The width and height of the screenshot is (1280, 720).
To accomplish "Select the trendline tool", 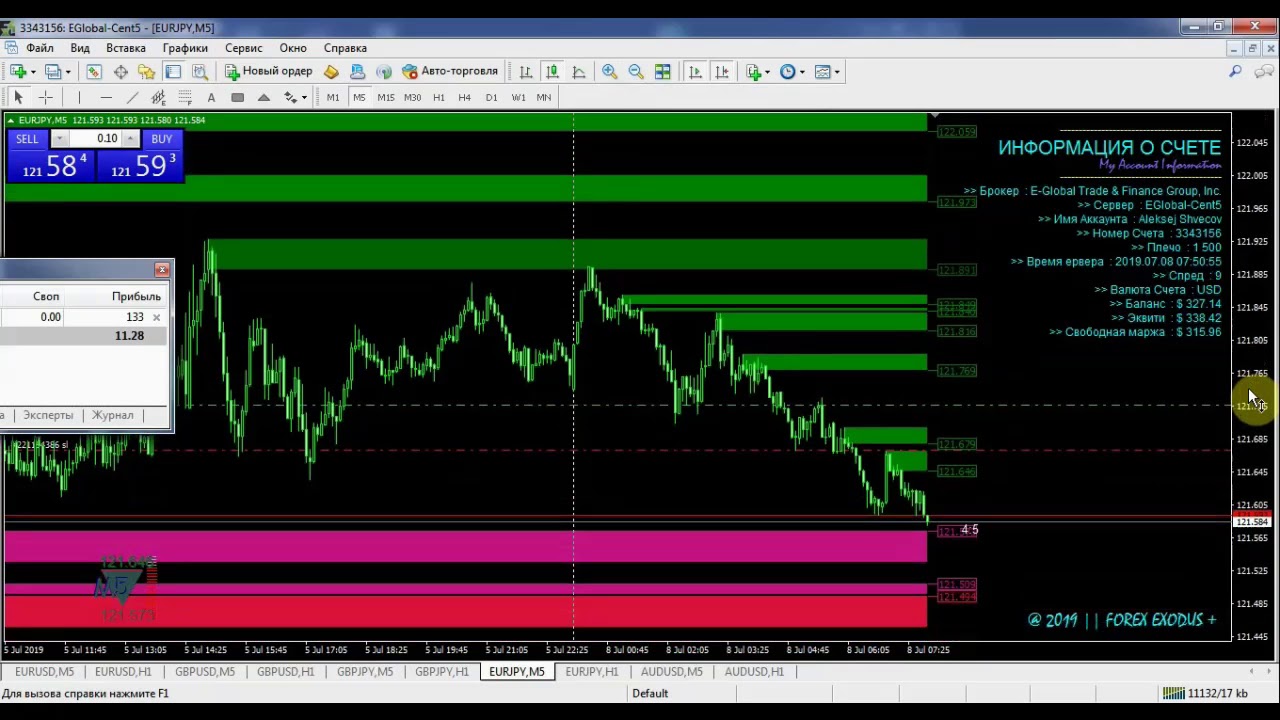I will pos(132,97).
